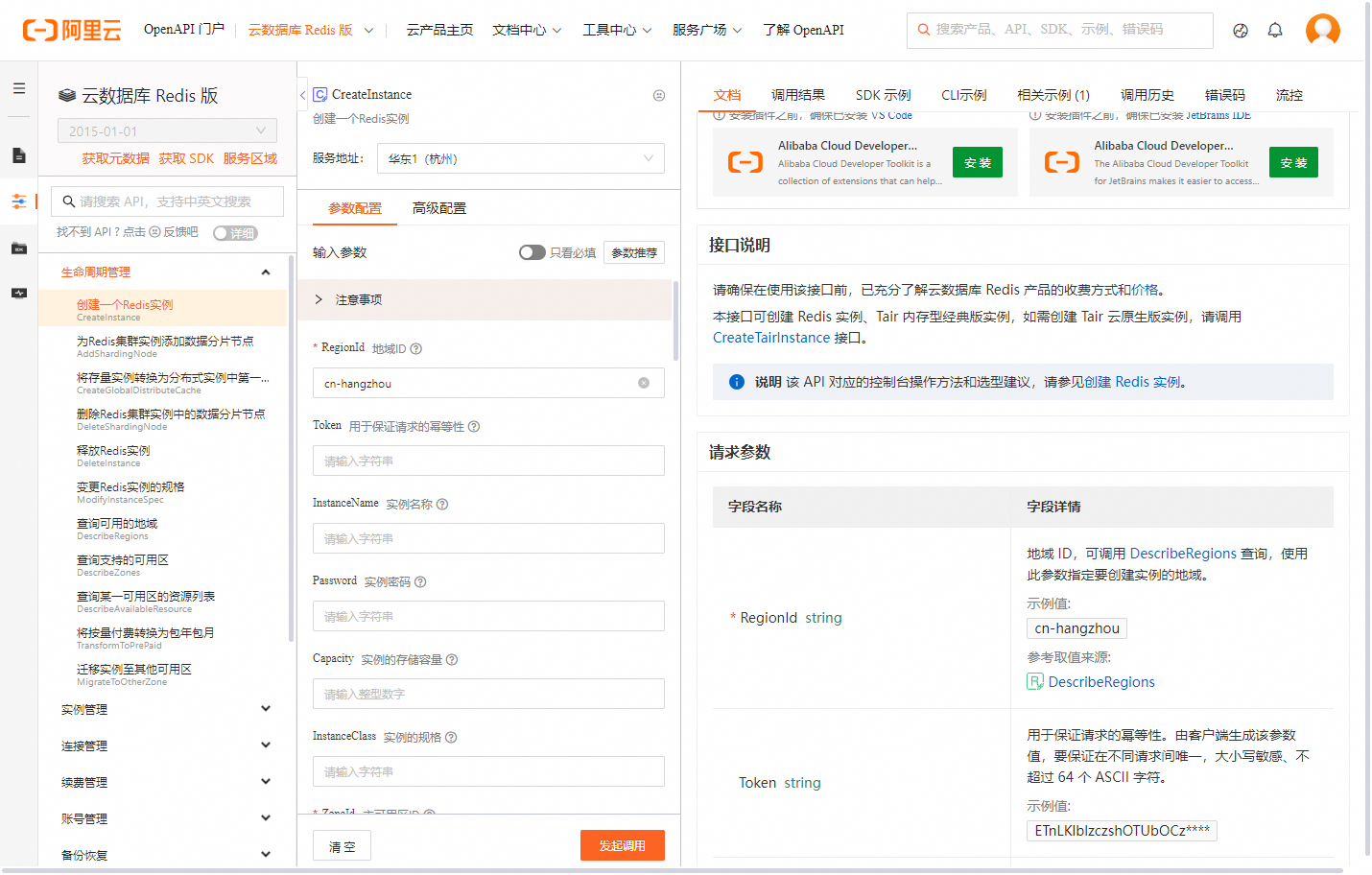The width and height of the screenshot is (1372, 875).
Task: Click help icon beside Password 实例密码
Action: click(x=420, y=581)
